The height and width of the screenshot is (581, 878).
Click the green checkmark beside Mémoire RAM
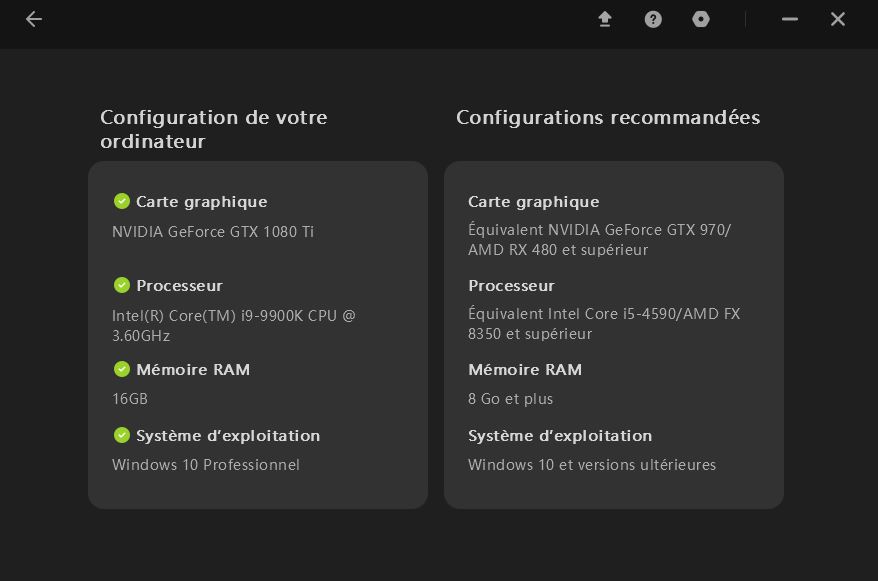point(122,369)
